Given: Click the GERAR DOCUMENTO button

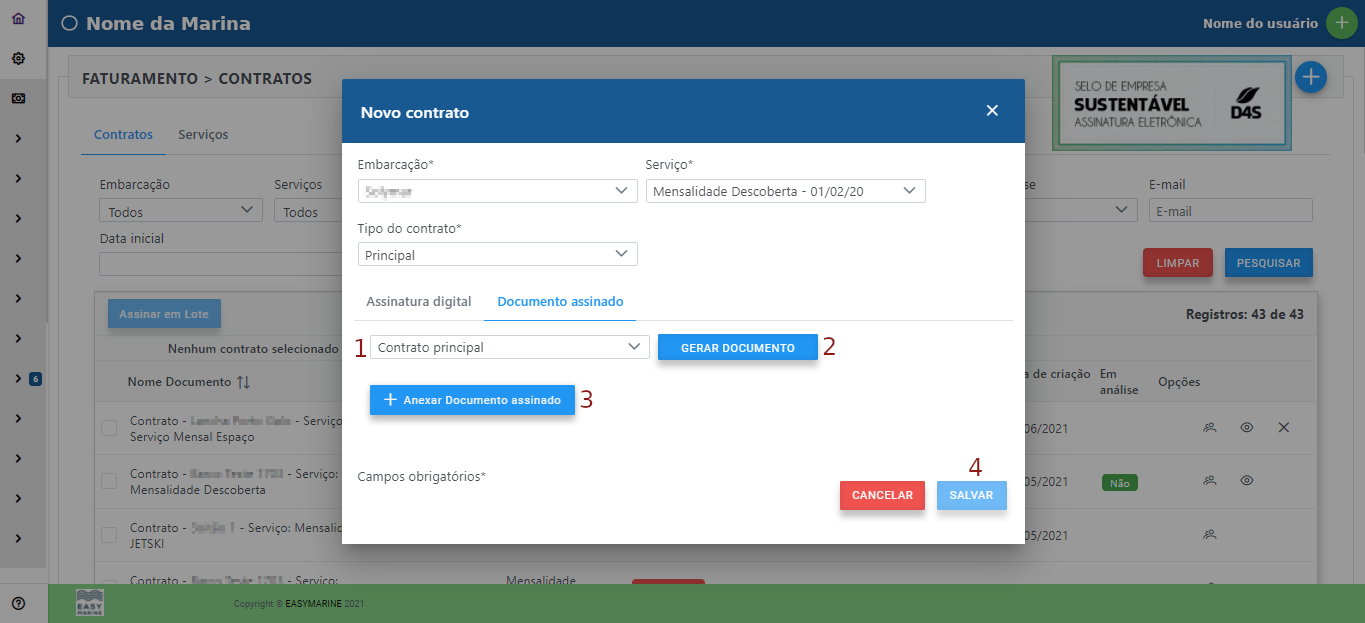Looking at the screenshot, I should point(737,346).
